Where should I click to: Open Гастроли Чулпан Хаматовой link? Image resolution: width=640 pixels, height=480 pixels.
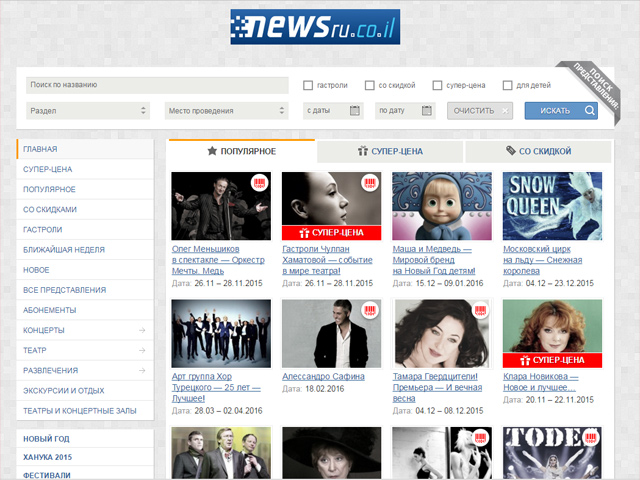(327, 260)
